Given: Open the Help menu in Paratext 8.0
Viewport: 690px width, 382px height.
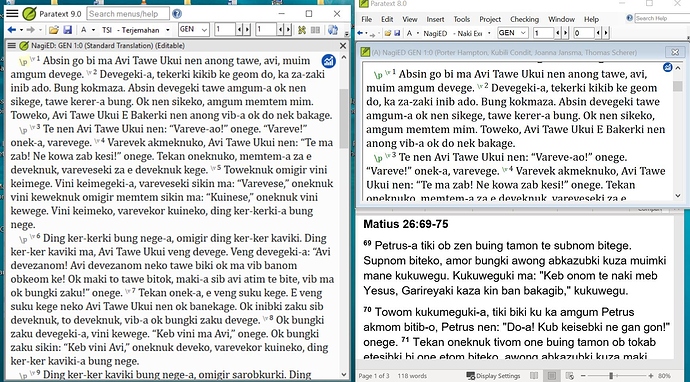Looking at the screenshot, I should pyautogui.click(x=591, y=19).
